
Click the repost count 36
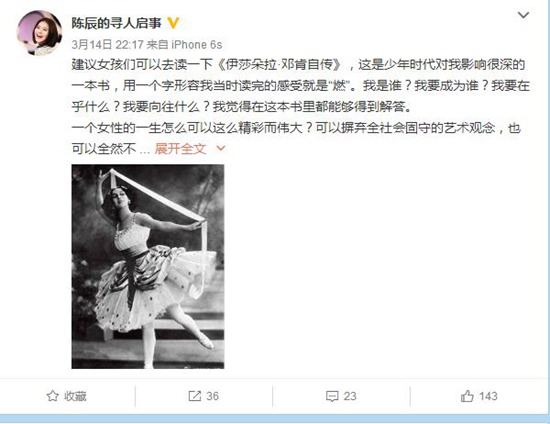213,396
